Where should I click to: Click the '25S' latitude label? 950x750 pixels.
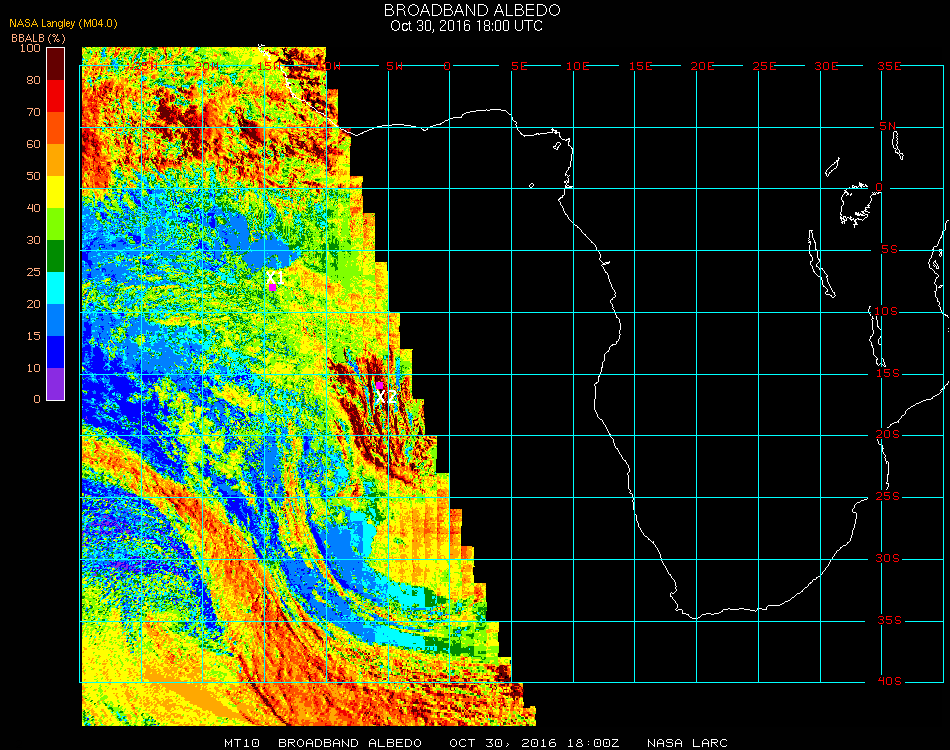pyautogui.click(x=888, y=497)
